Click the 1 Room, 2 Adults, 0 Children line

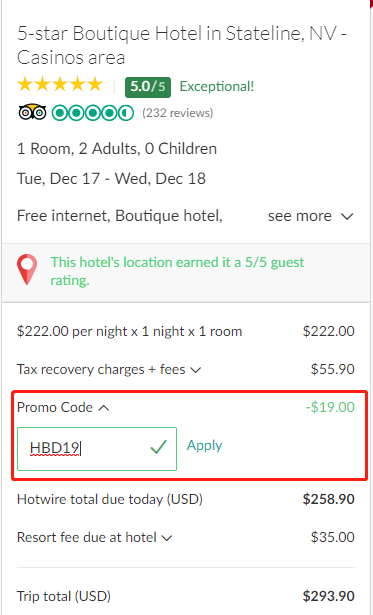(x=117, y=149)
